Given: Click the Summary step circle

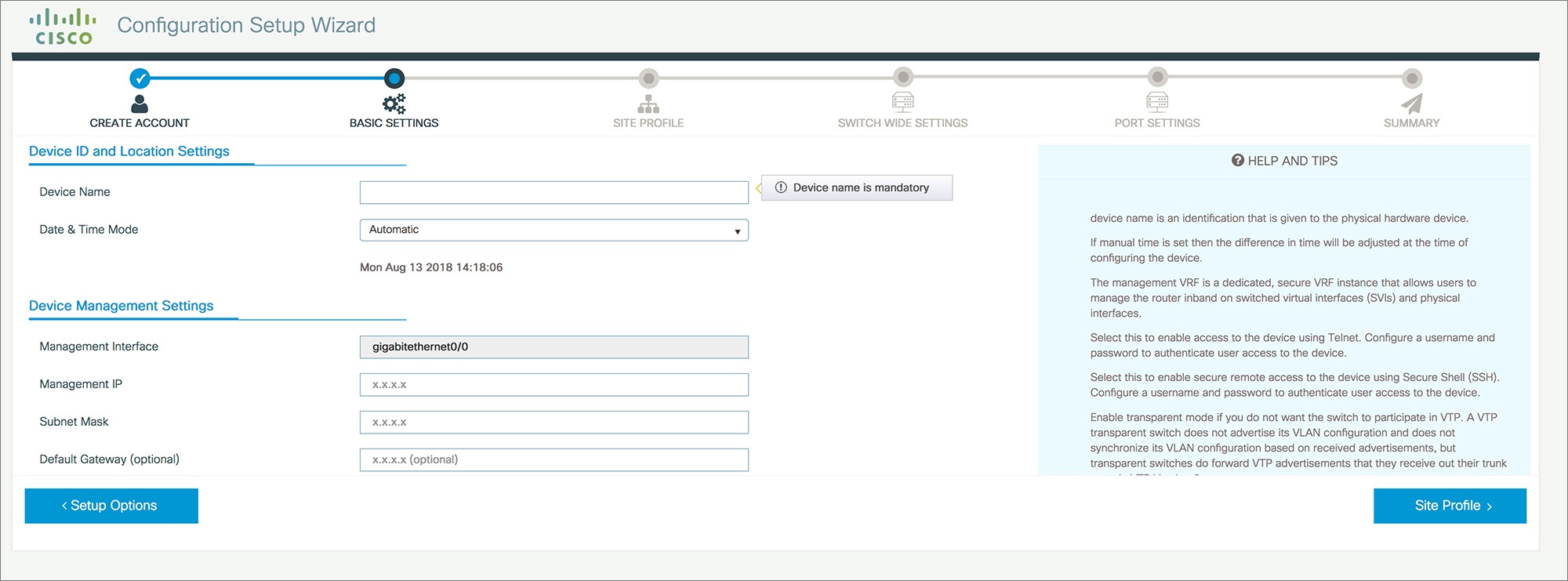Looking at the screenshot, I should [1412, 78].
